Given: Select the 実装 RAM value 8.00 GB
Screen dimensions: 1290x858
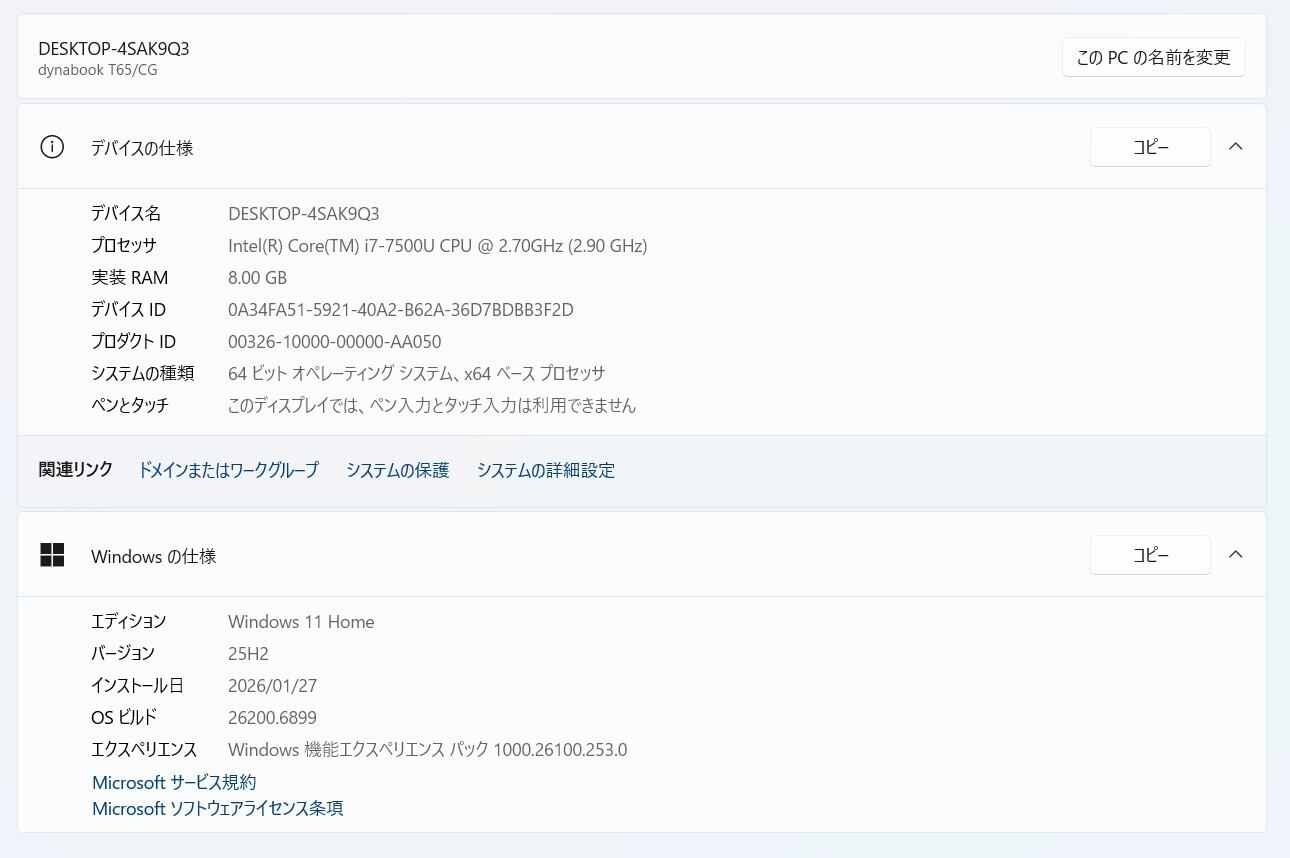Looking at the screenshot, I should [258, 278].
